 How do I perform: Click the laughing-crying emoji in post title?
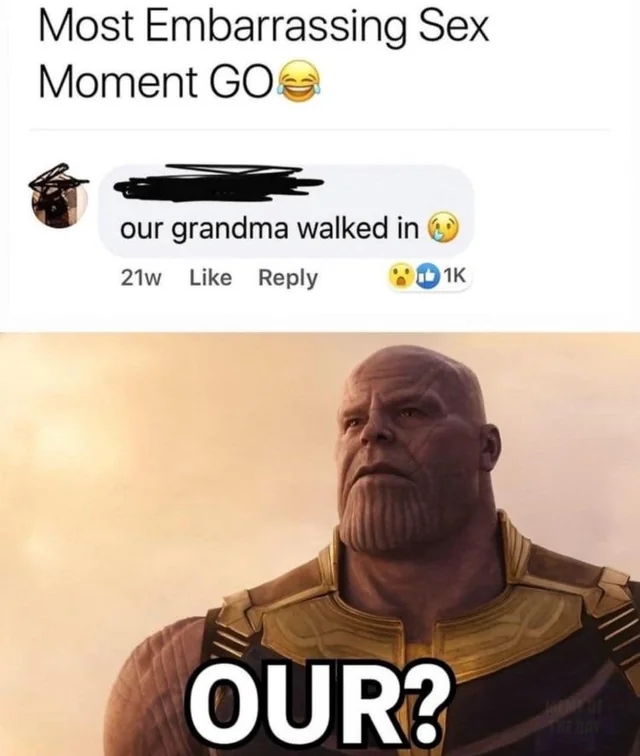pos(299,83)
